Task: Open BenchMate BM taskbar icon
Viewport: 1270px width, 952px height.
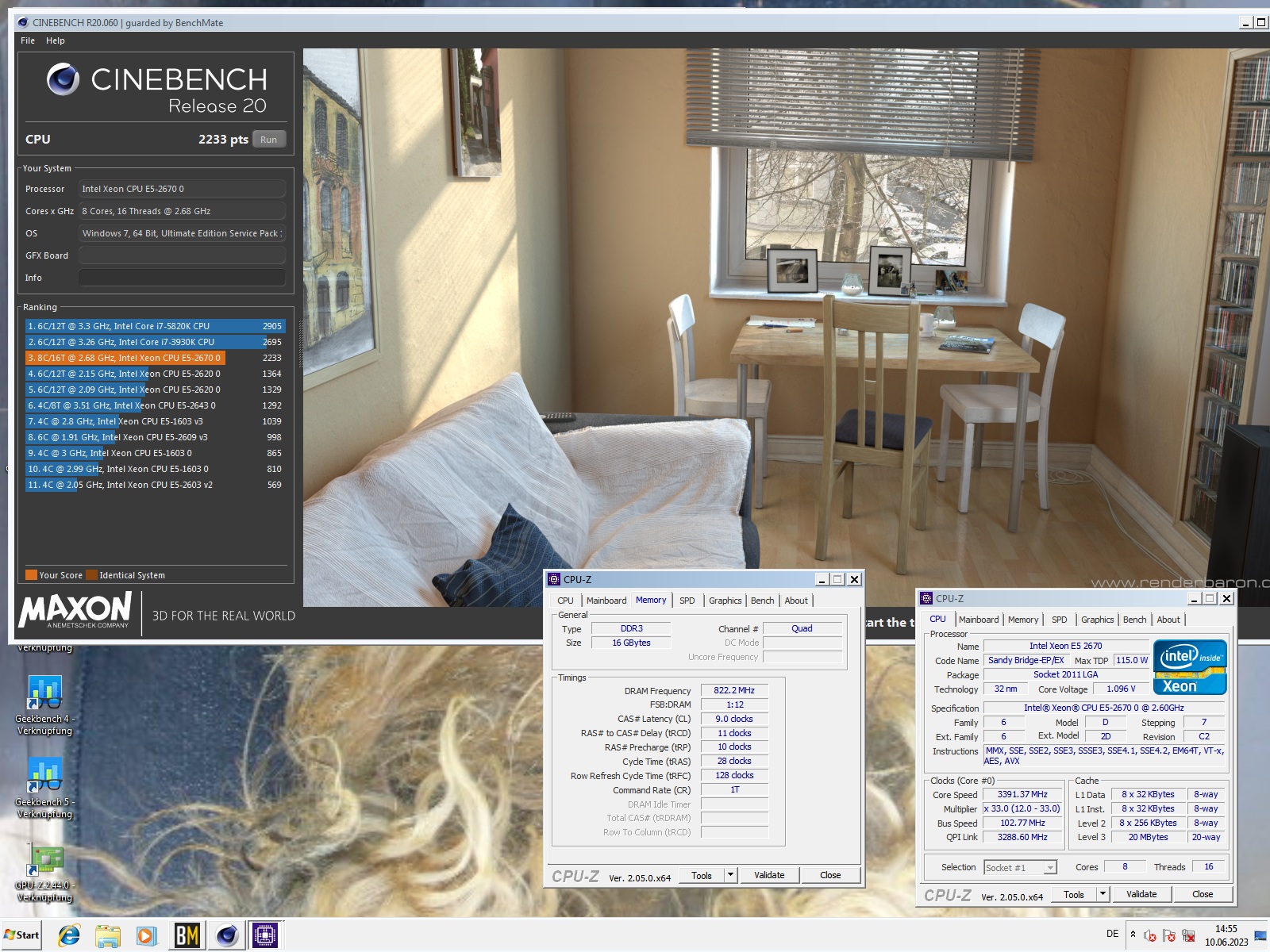Action: [x=187, y=935]
